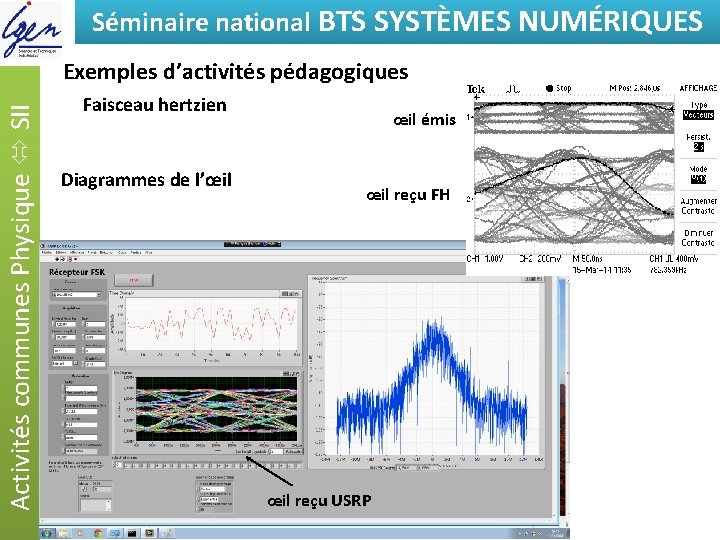Click the 'Récepteur FSK' title

(x=77, y=272)
